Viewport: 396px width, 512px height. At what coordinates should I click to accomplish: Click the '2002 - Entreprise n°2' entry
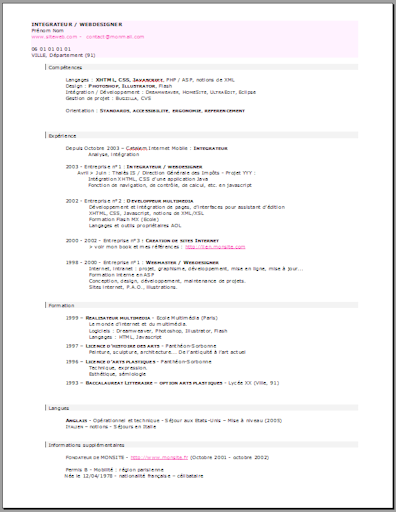(129, 201)
